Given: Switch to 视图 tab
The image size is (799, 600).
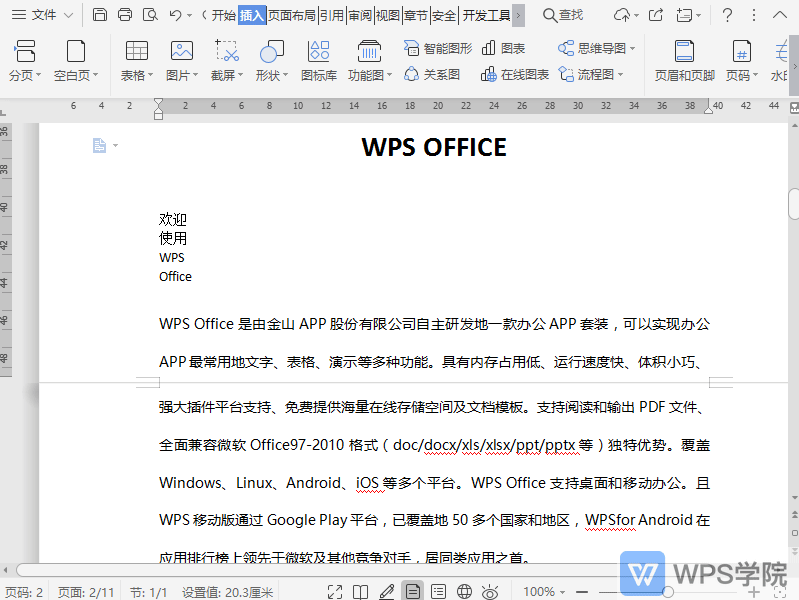Looking at the screenshot, I should coord(388,15).
